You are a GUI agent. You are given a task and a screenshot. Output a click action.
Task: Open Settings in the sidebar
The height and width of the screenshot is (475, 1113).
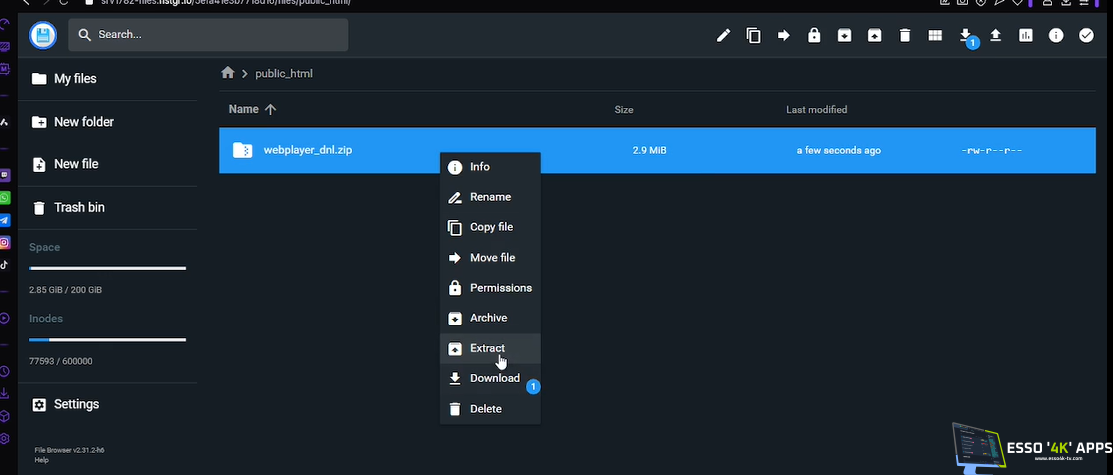point(76,405)
